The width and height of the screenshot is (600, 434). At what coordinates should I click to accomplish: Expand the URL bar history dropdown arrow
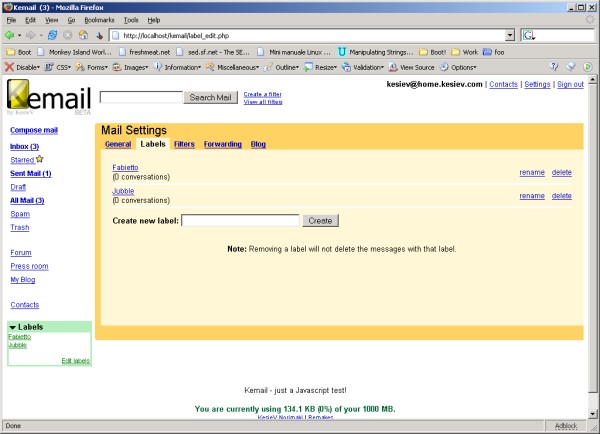(510, 36)
